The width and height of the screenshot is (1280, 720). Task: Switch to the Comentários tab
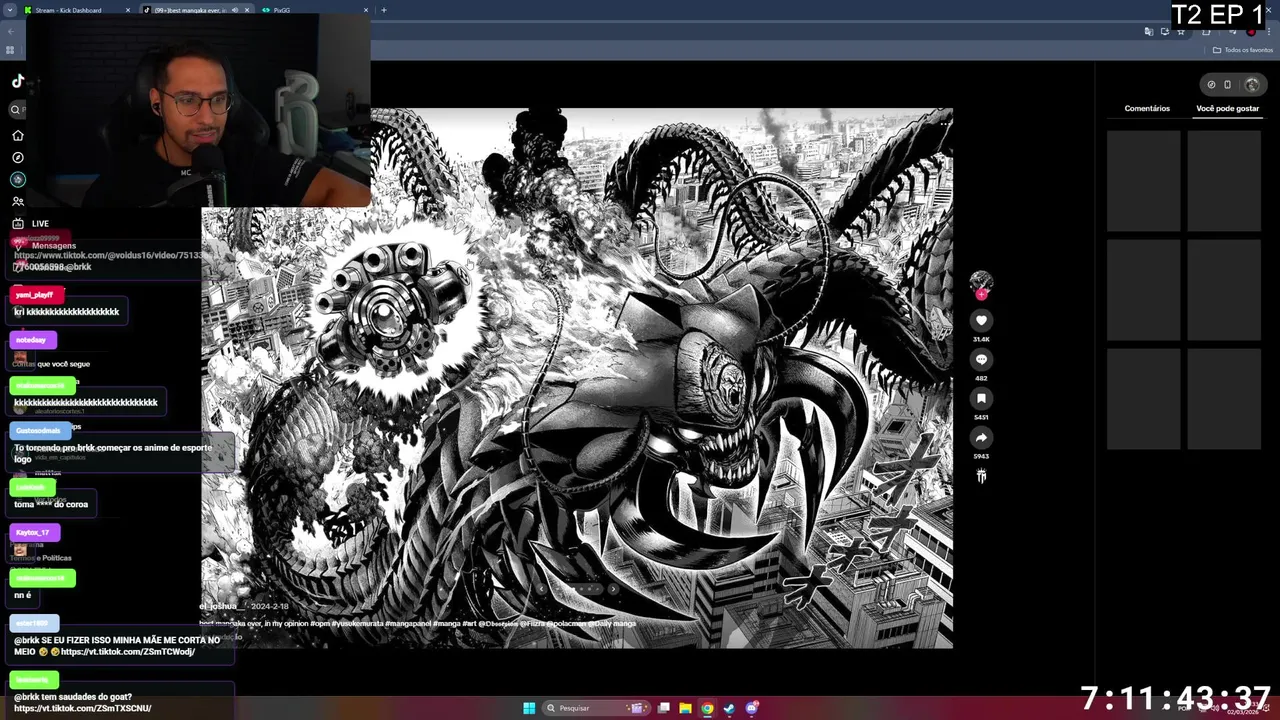pyautogui.click(x=1147, y=108)
